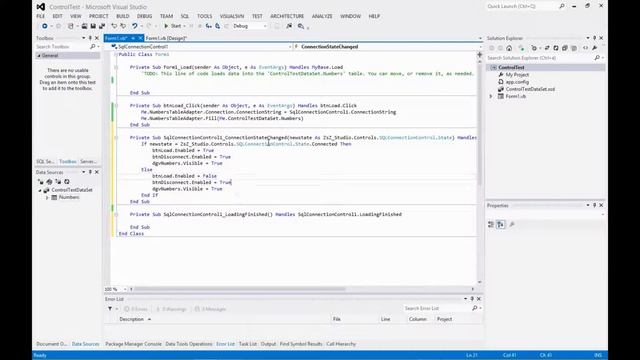The width and height of the screenshot is (640, 360).
Task: Open the DEBUG menu
Action: 144,16
